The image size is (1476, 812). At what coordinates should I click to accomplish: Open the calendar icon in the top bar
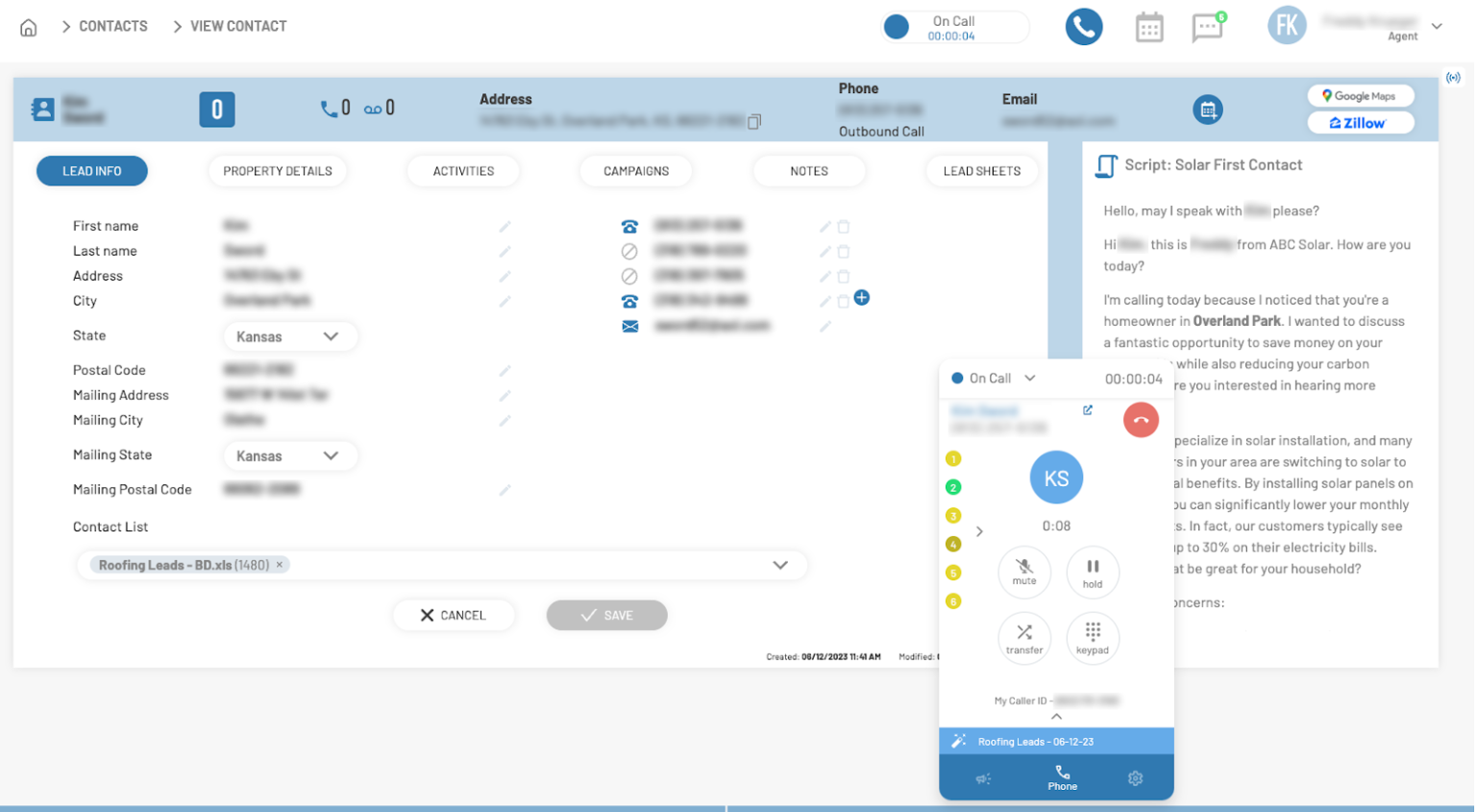click(x=1149, y=26)
